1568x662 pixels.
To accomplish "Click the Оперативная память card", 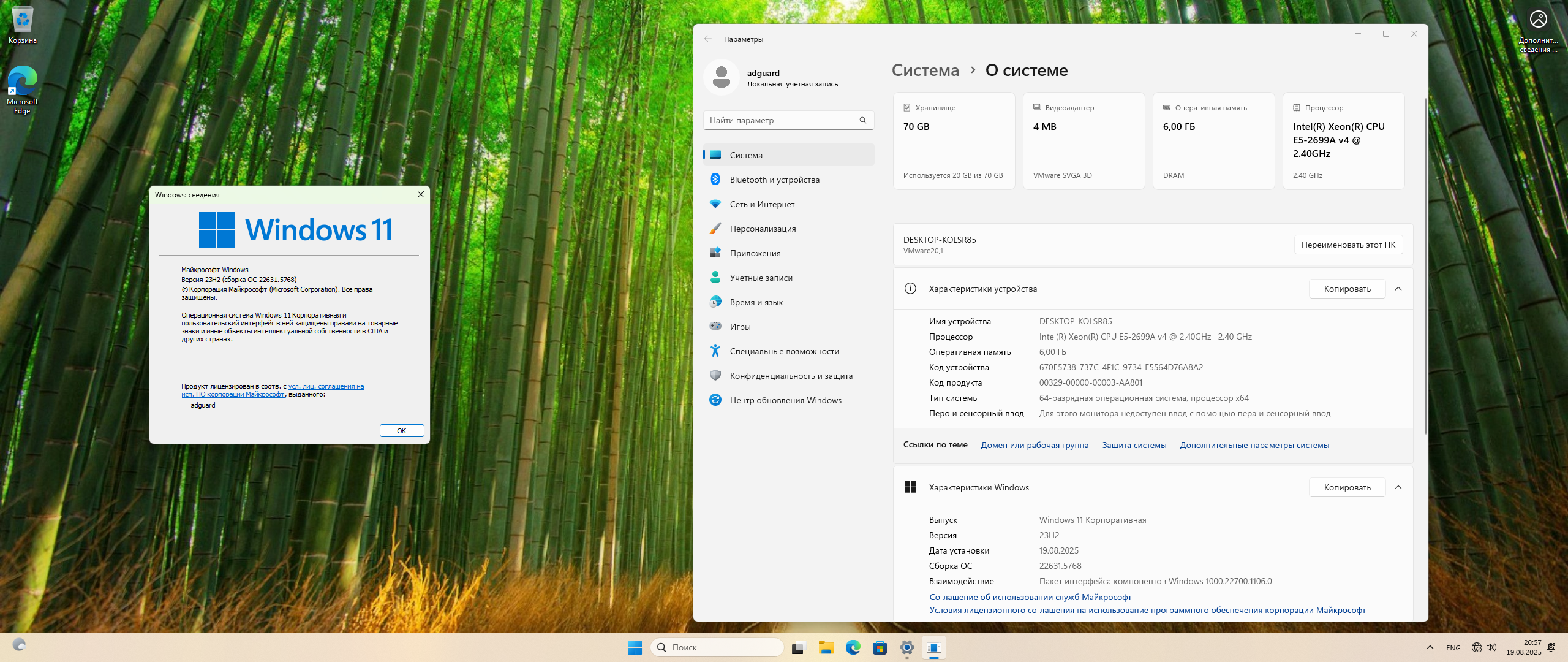I will pos(1214,141).
